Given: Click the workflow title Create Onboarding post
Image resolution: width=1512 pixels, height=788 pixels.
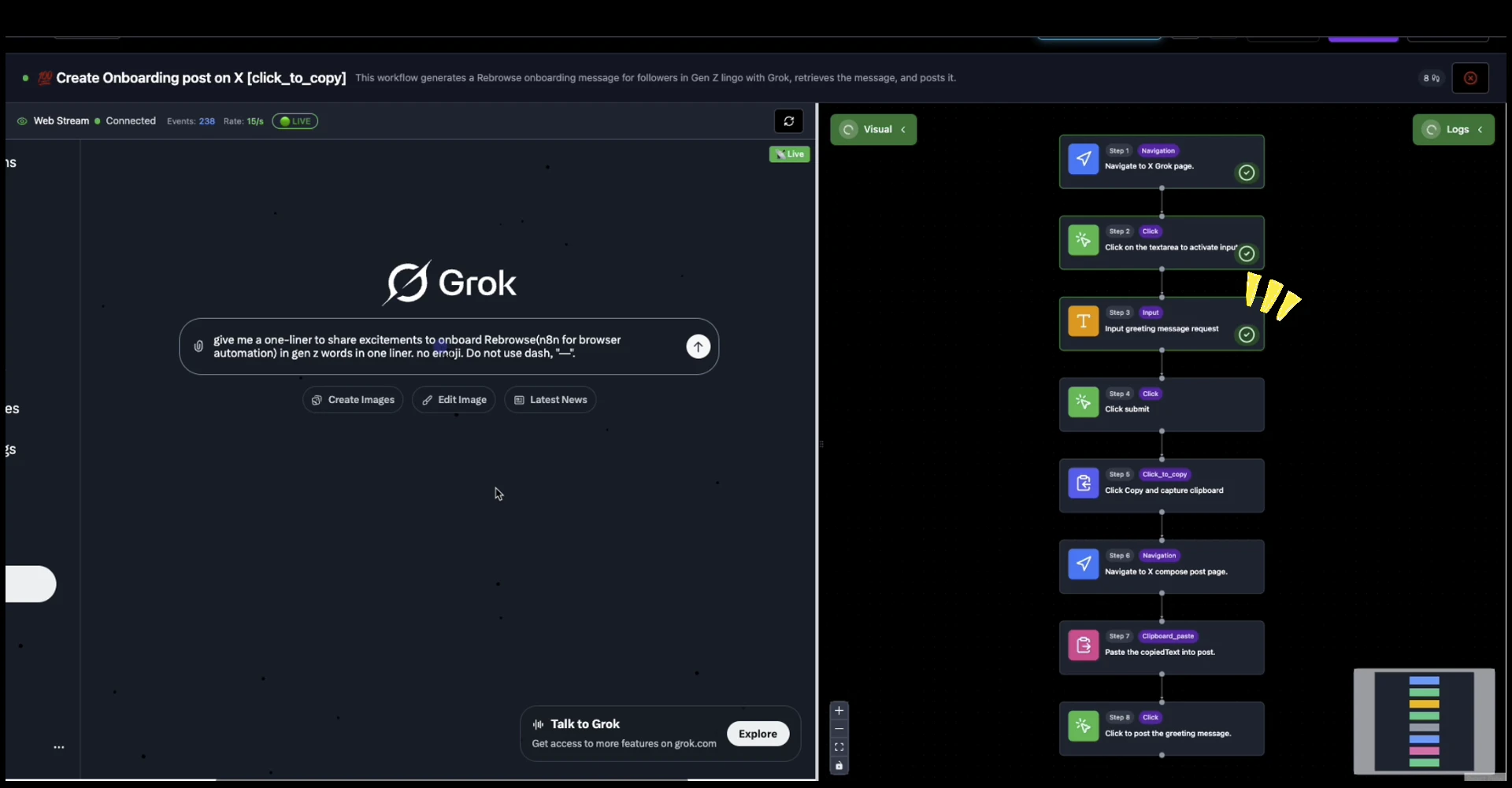Looking at the screenshot, I should (201, 78).
